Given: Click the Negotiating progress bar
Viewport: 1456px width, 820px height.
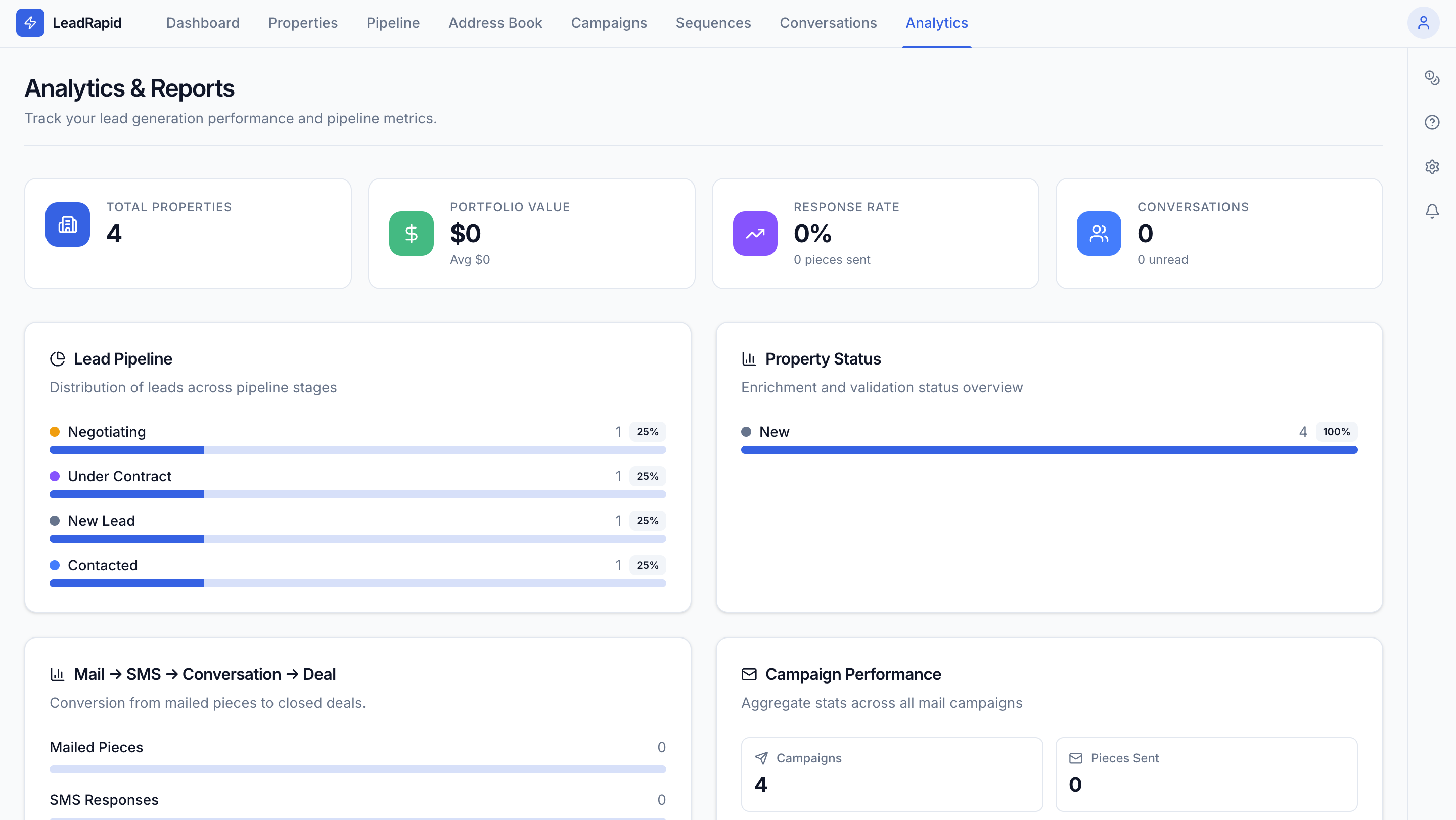Looking at the screenshot, I should click(x=357, y=450).
